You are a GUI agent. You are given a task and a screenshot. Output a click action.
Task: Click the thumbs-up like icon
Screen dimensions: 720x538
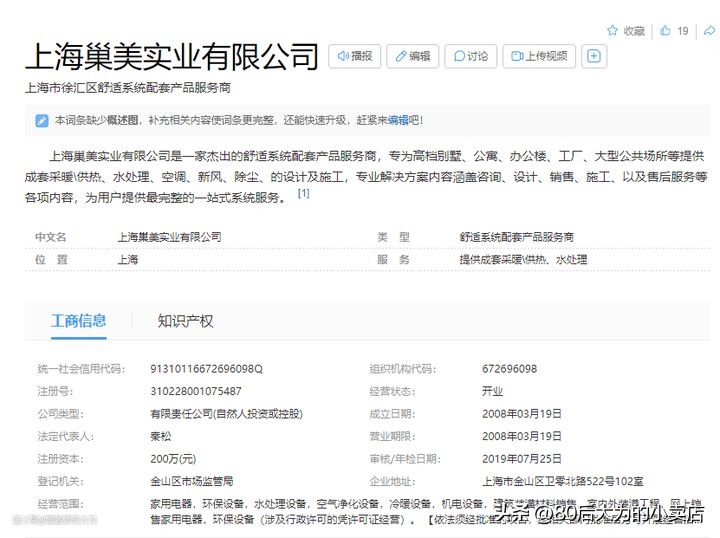pos(665,31)
